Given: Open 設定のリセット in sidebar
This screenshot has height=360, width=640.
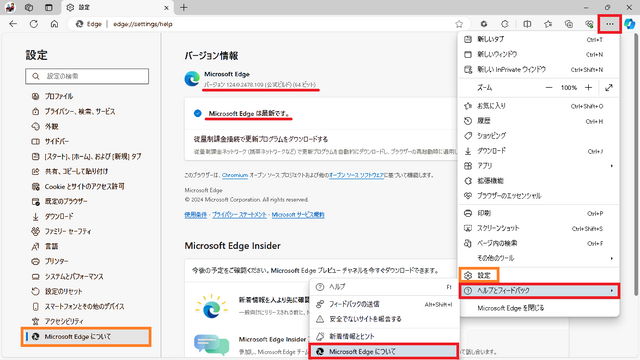Looking at the screenshot, I should [x=87, y=291].
